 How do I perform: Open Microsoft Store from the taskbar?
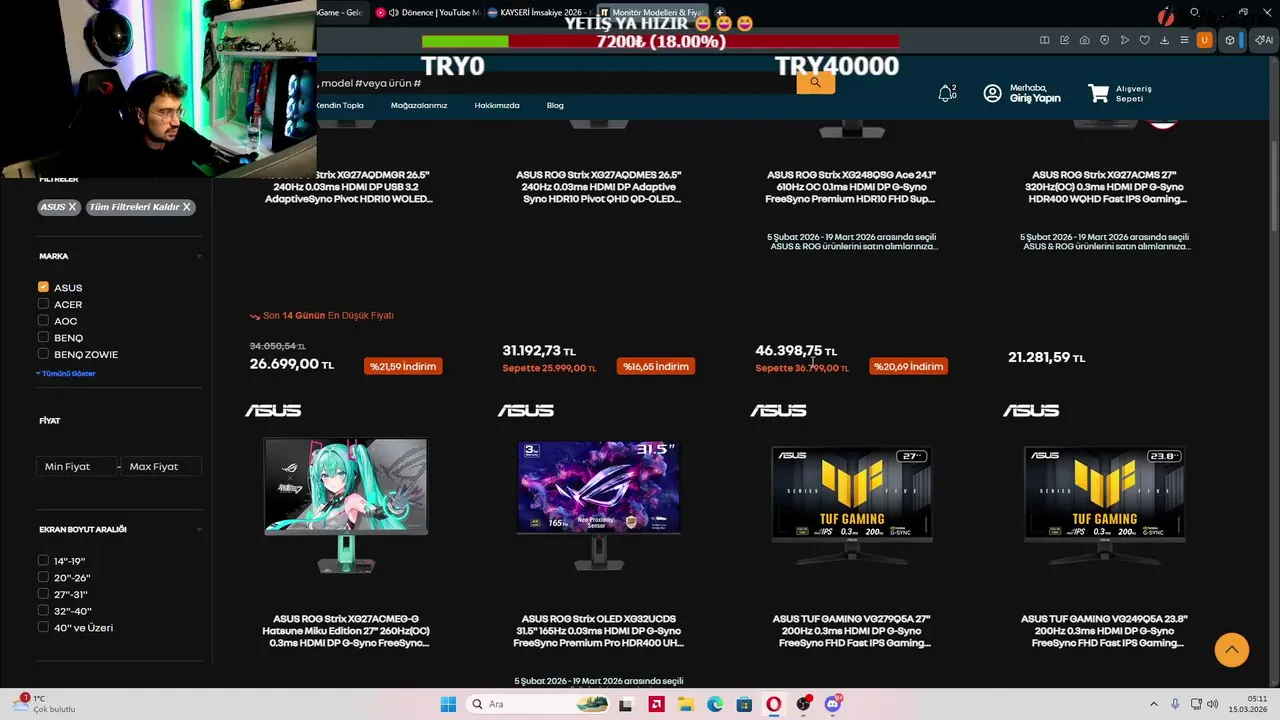(745, 704)
